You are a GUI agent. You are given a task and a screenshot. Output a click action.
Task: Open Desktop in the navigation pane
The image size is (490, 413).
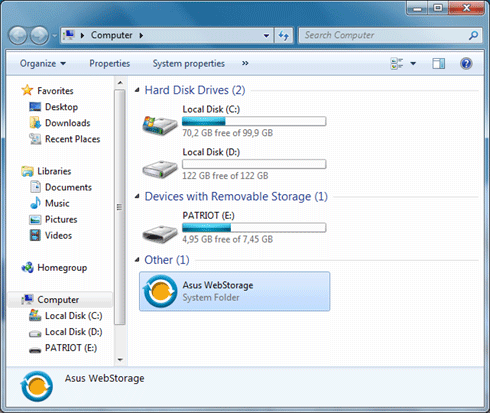tap(61, 107)
